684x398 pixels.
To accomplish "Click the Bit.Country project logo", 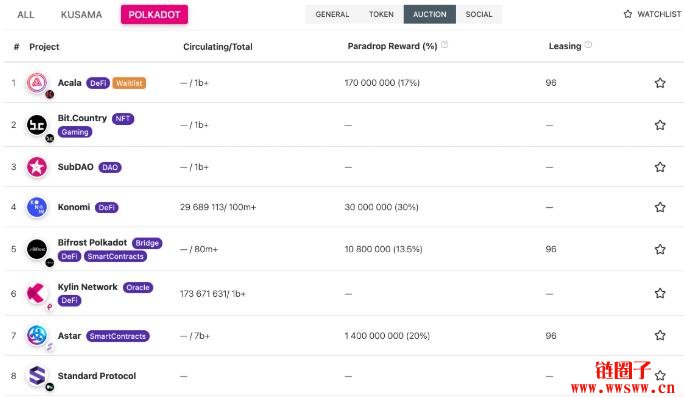I will pos(37,125).
